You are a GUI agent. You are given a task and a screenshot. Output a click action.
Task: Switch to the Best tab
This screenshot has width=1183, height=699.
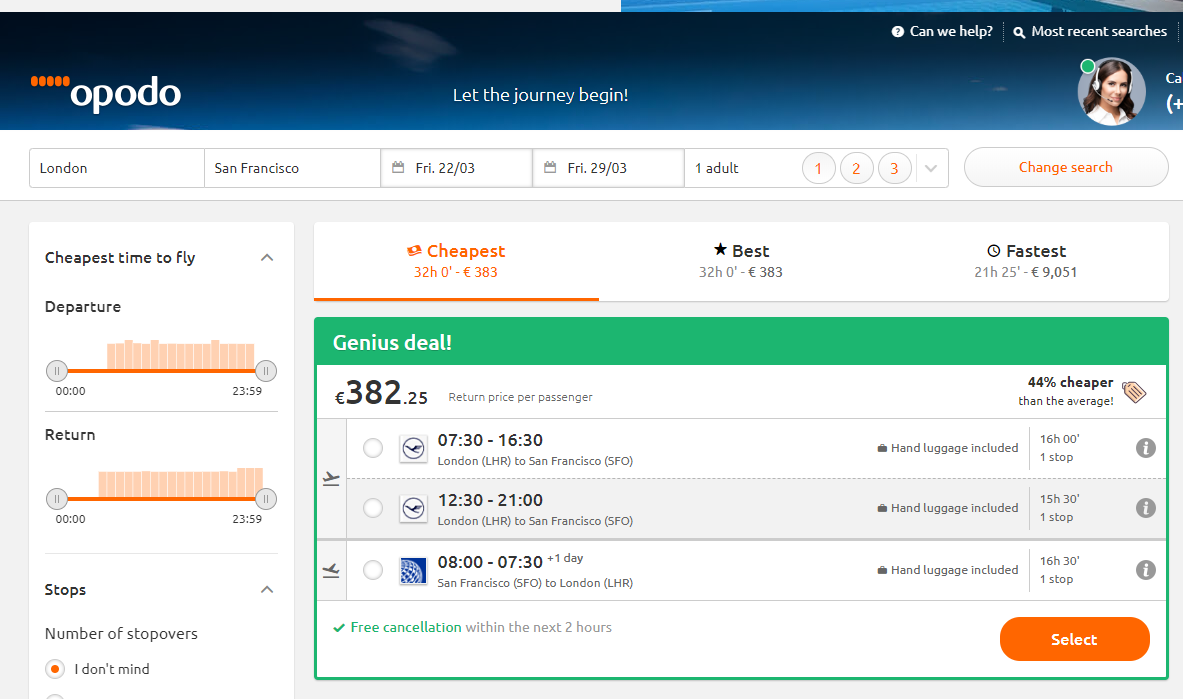point(741,260)
